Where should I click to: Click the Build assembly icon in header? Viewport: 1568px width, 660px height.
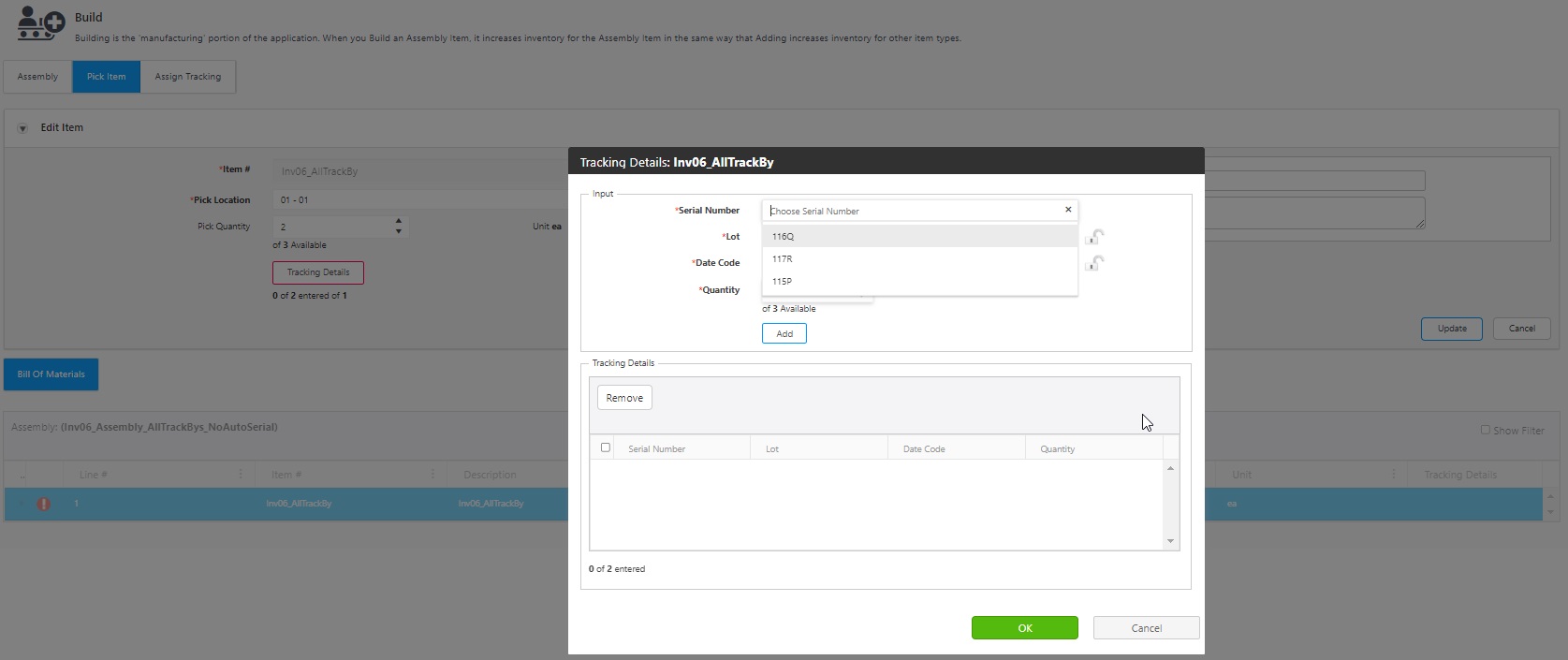pos(41,22)
